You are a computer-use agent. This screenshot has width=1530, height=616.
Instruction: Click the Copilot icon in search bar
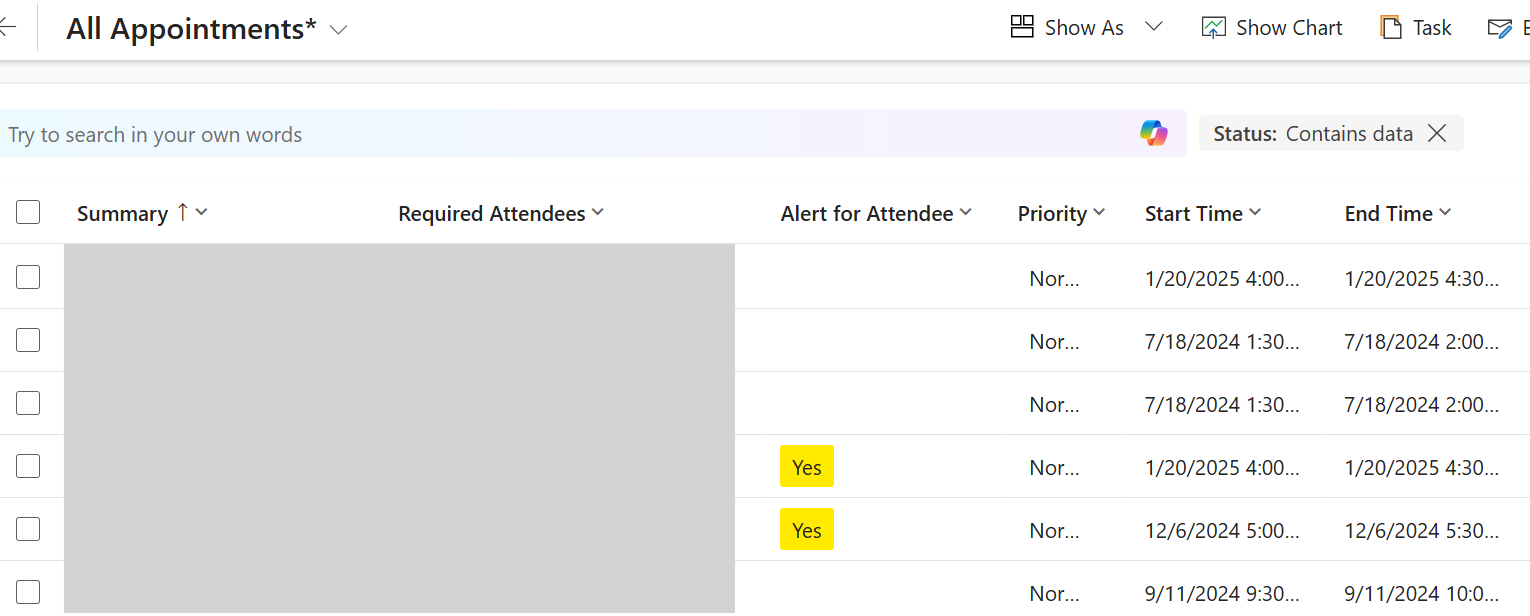click(x=1153, y=133)
